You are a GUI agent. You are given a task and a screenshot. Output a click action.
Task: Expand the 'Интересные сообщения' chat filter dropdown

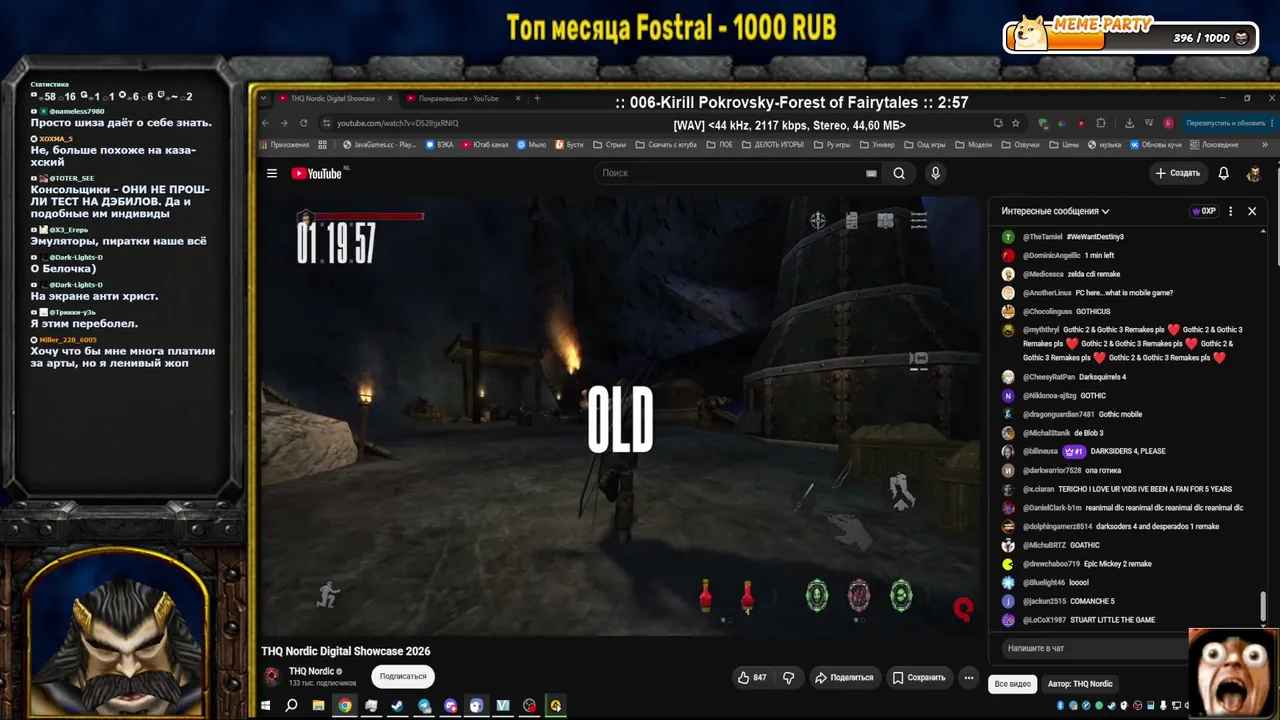coord(1055,211)
